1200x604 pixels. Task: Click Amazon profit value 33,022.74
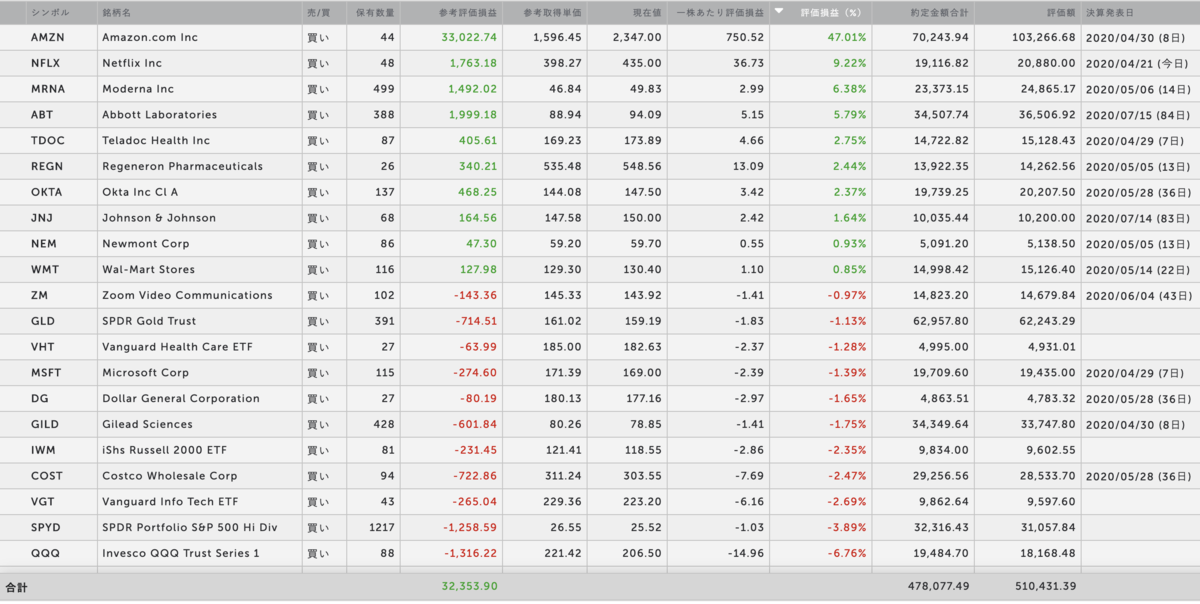[x=469, y=37]
